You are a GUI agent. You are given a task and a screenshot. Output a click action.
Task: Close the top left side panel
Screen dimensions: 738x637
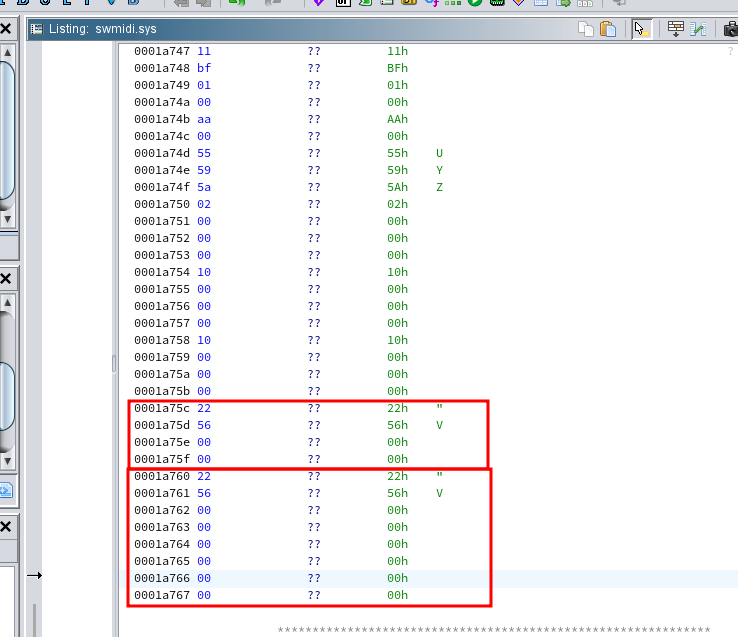point(6,29)
